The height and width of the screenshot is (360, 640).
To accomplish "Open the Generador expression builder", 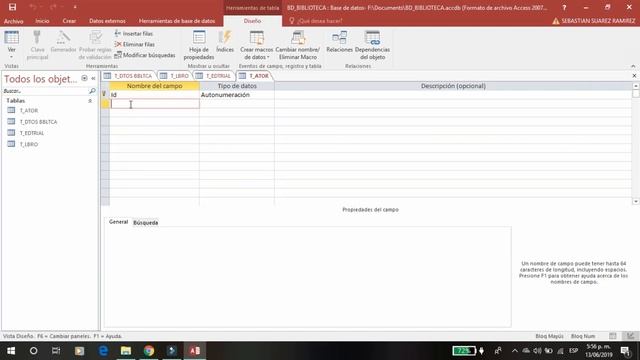I will (63, 42).
